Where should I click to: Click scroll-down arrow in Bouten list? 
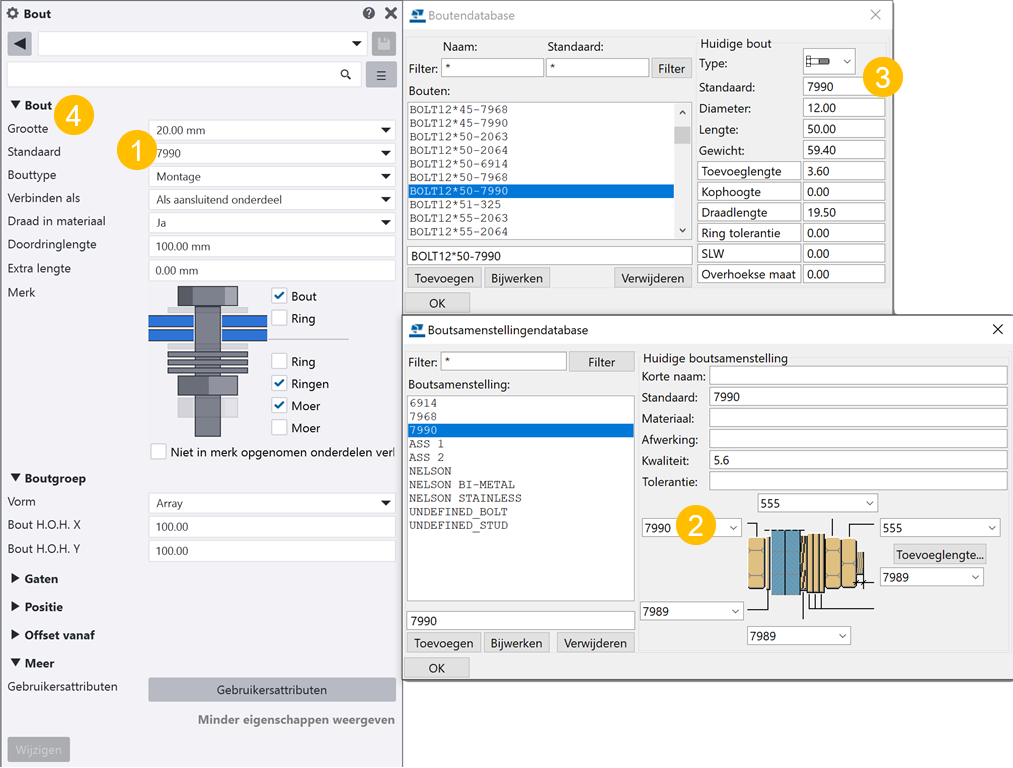pyautogui.click(x=682, y=231)
